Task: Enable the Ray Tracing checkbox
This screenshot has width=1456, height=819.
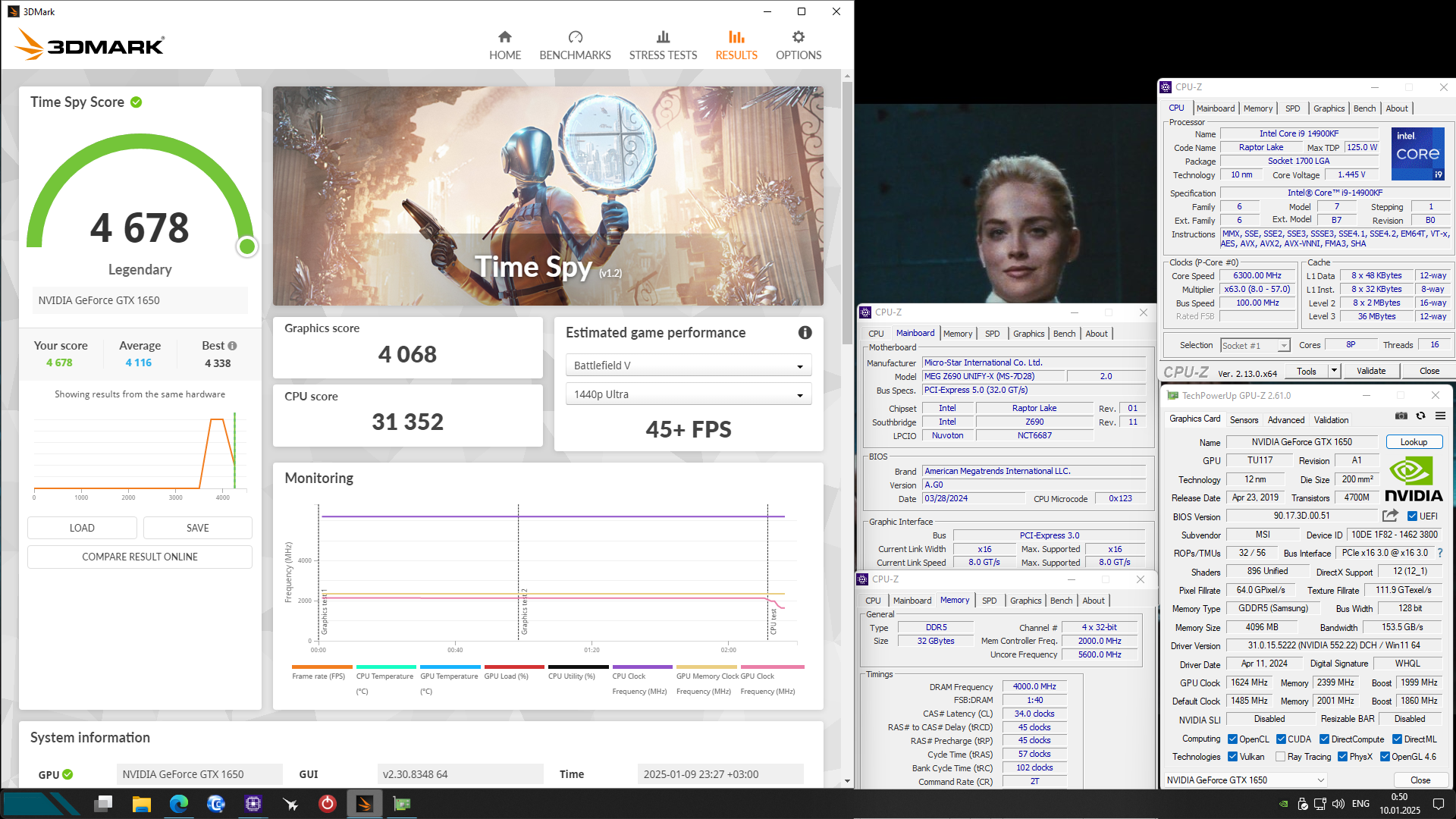Action: coord(1280,756)
